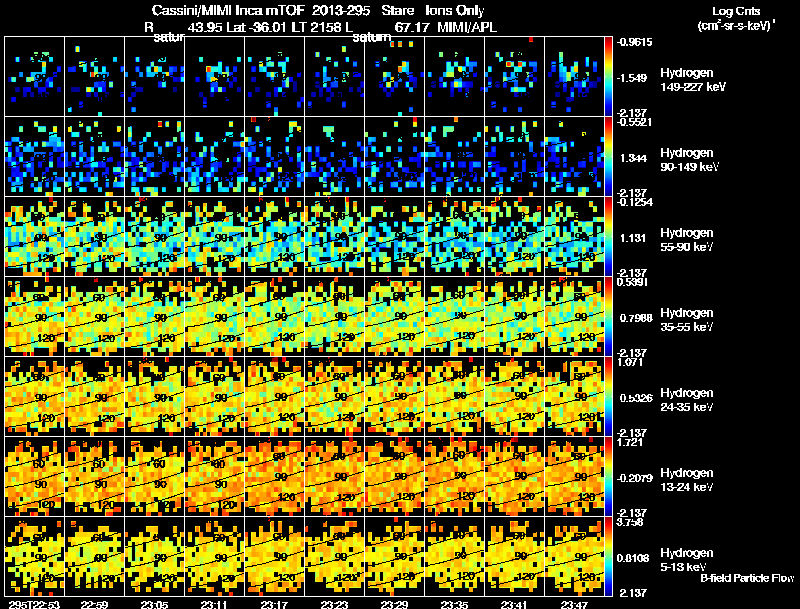Click the 23:41 time label
The height and width of the screenshot is (609, 800).
pos(514,605)
